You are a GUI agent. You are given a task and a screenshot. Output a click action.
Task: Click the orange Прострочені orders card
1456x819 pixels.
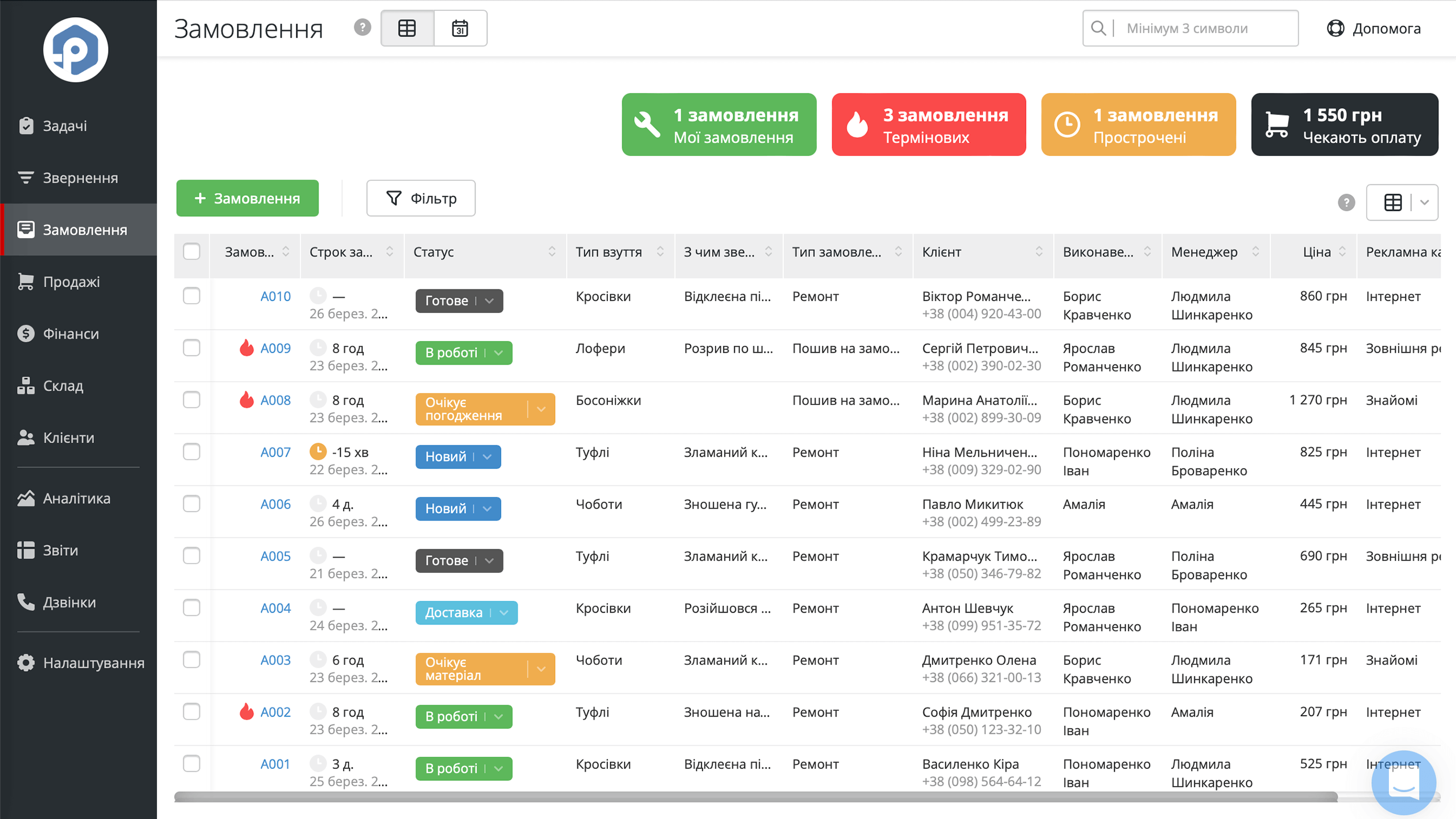(1139, 125)
